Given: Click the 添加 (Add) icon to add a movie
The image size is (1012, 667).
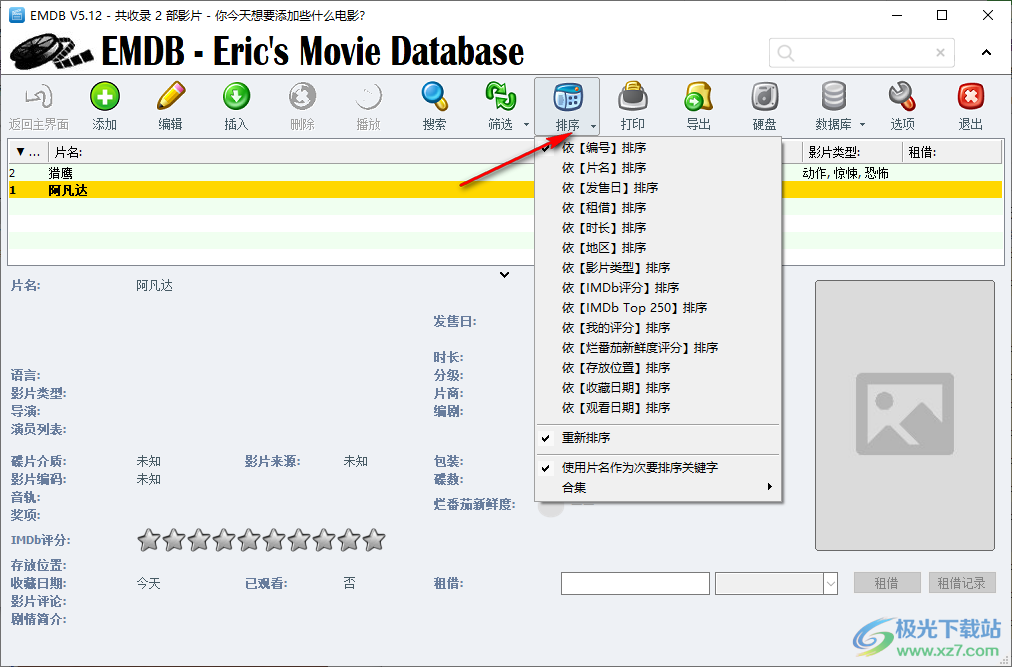Looking at the screenshot, I should pos(105,105).
